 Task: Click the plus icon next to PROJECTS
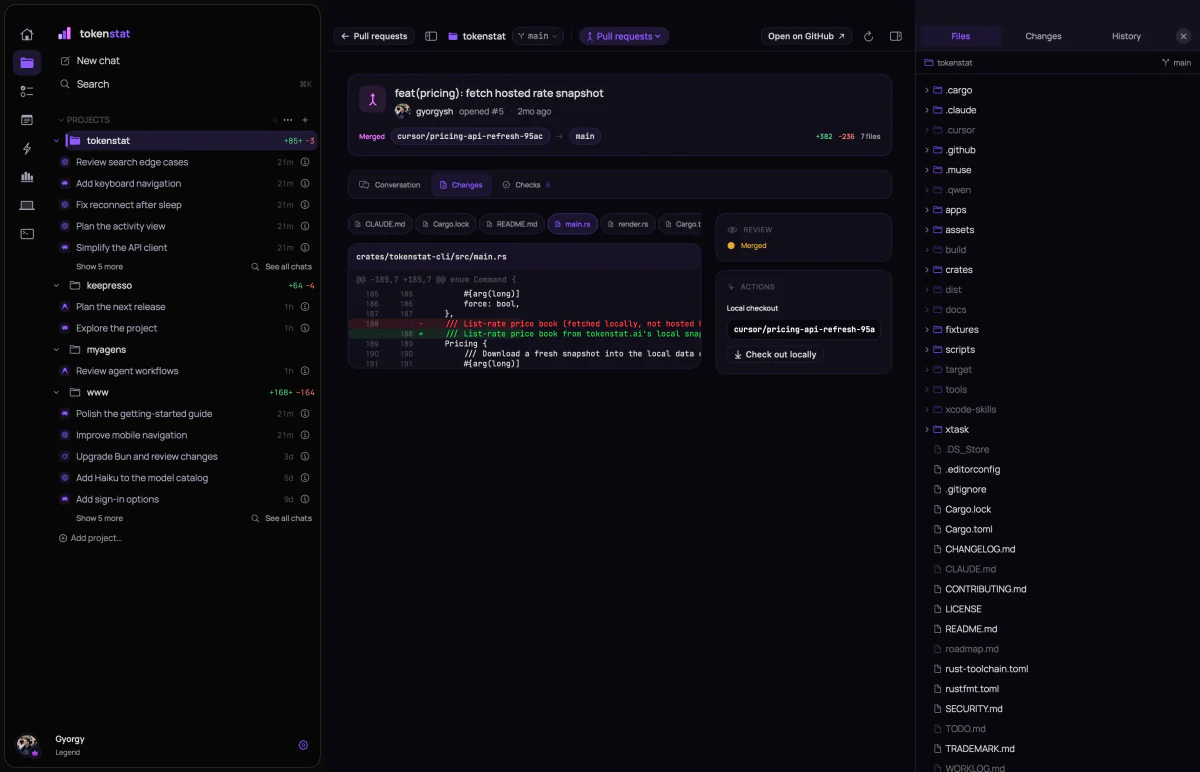click(x=305, y=120)
